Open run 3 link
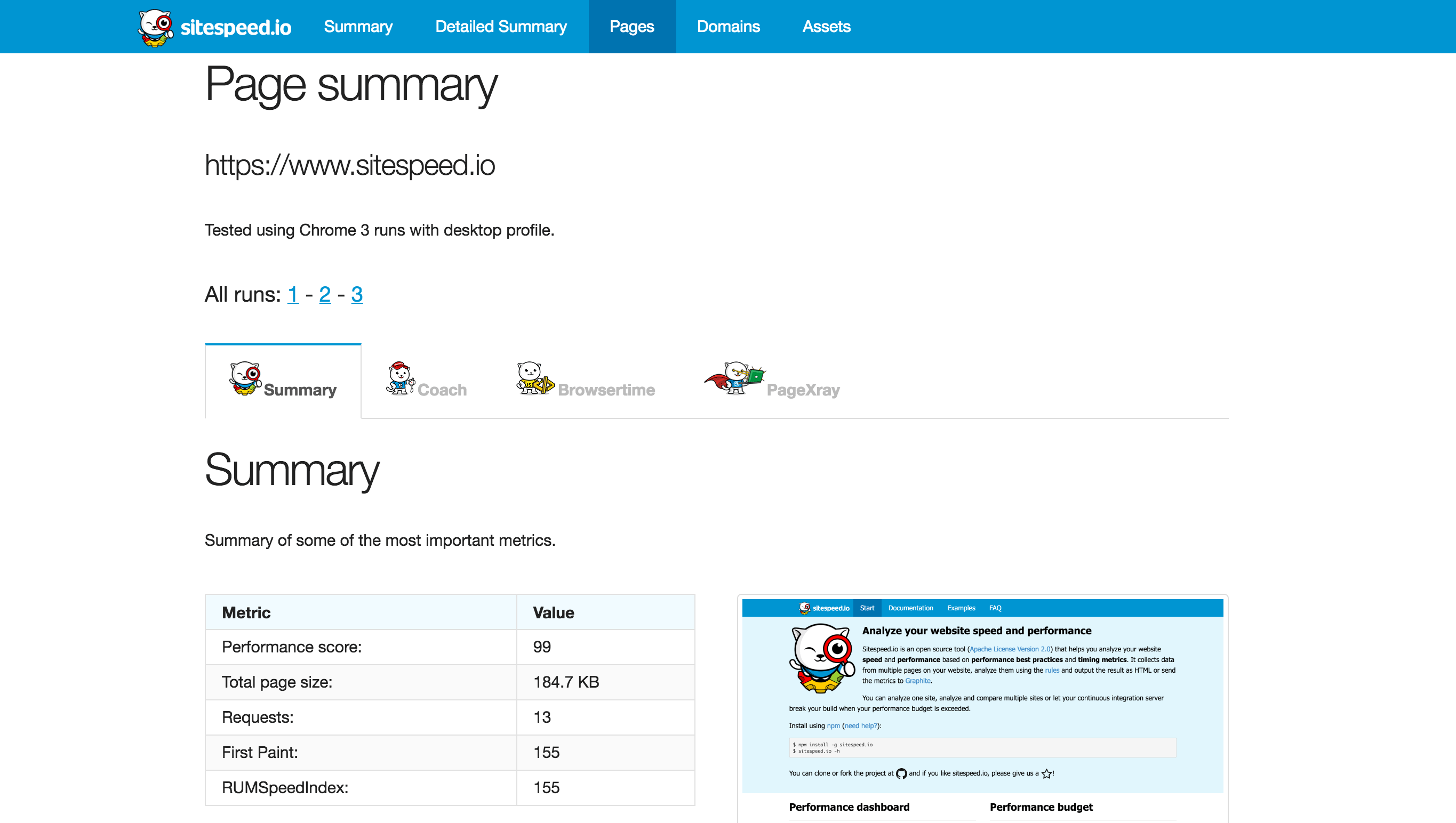The height and width of the screenshot is (823, 1456). pos(357,294)
